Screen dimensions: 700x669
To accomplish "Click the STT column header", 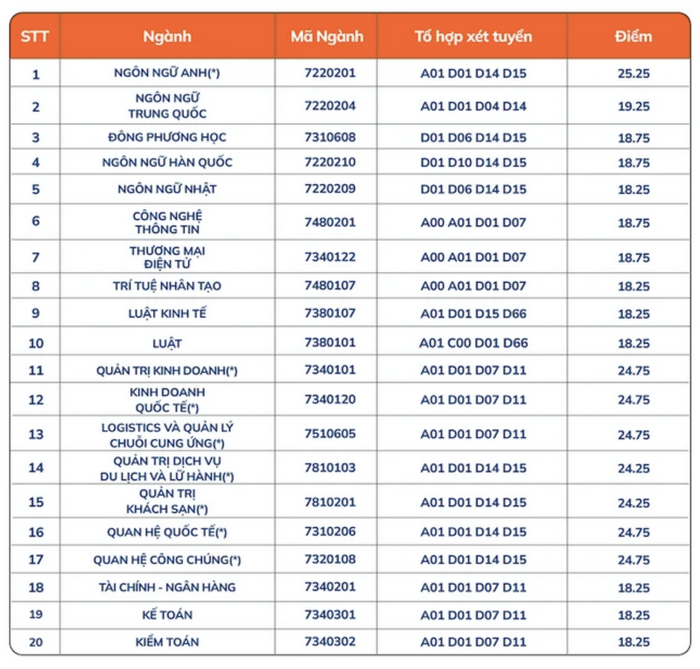I will (x=35, y=37).
